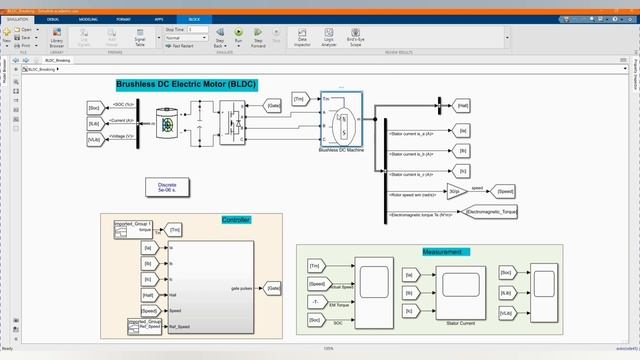The width and height of the screenshot is (640, 360).
Task: Select the Electromagnetic_Torque goto tag
Action: (489, 212)
